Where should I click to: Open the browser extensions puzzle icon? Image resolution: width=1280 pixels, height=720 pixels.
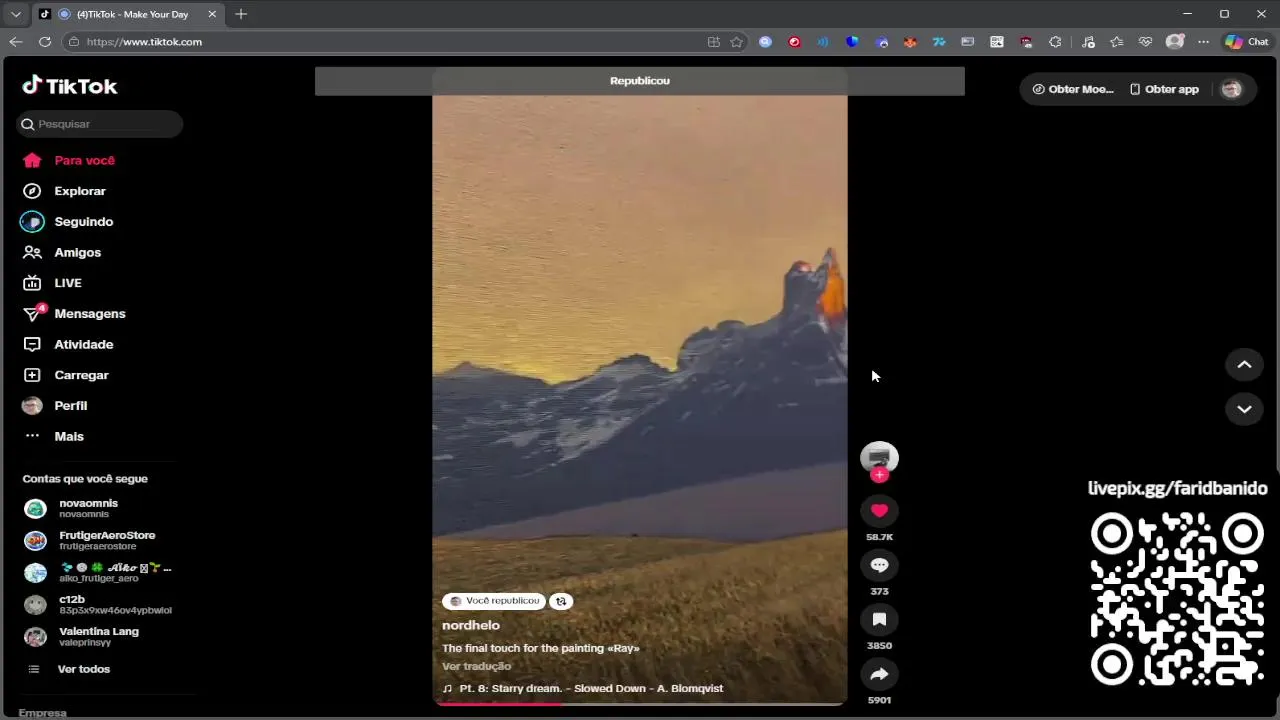tap(1055, 42)
